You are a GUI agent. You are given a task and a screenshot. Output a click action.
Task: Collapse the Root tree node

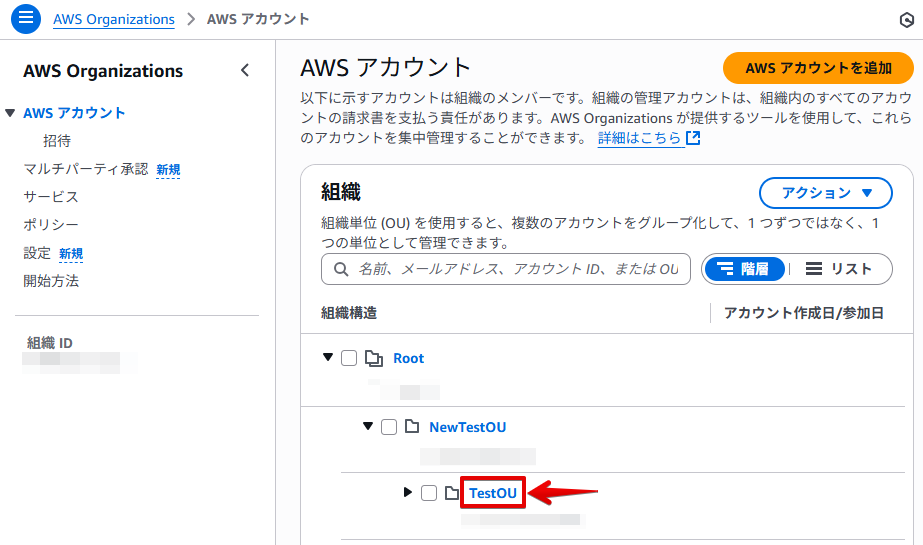328,357
